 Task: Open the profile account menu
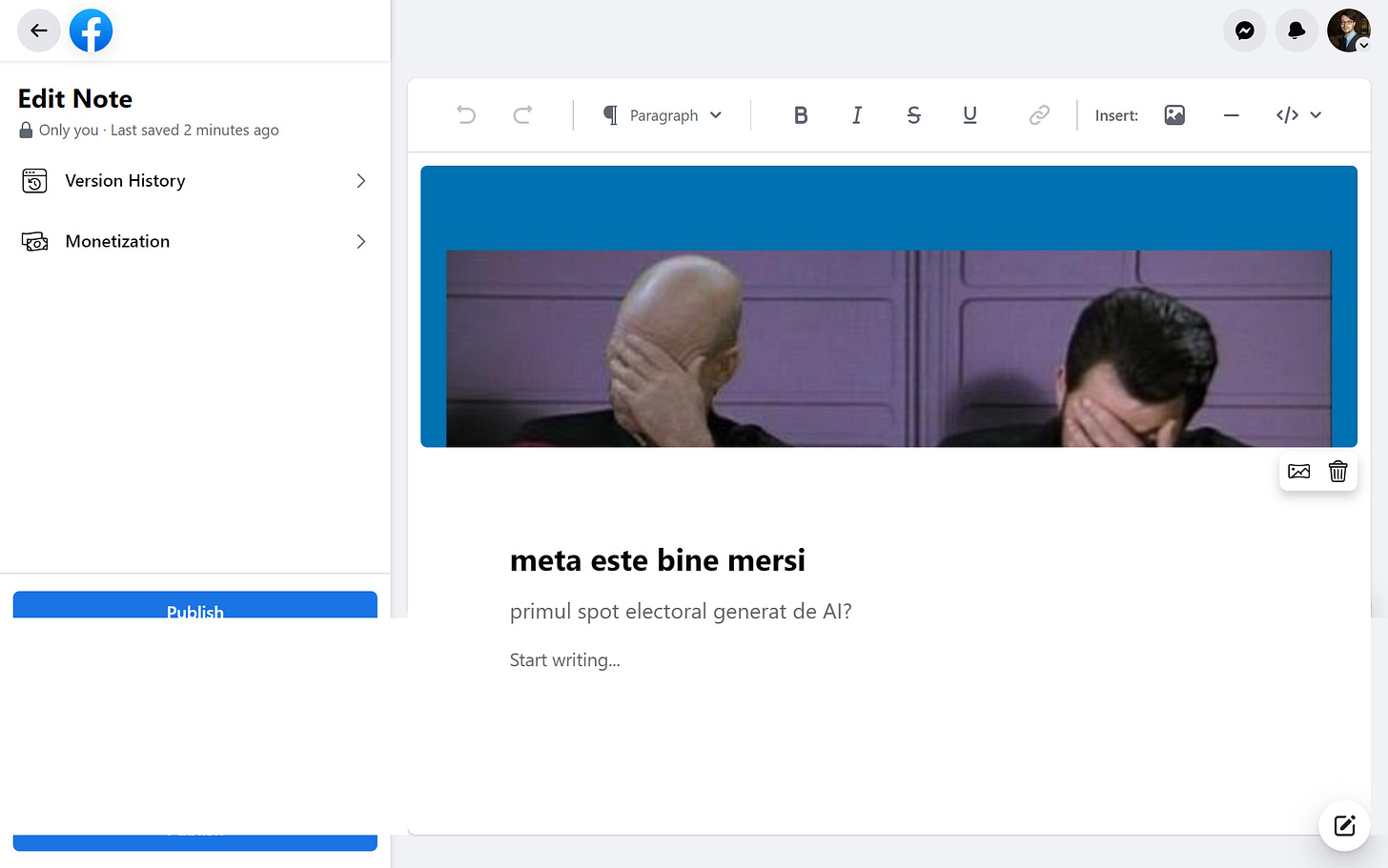pyautogui.click(x=1349, y=30)
